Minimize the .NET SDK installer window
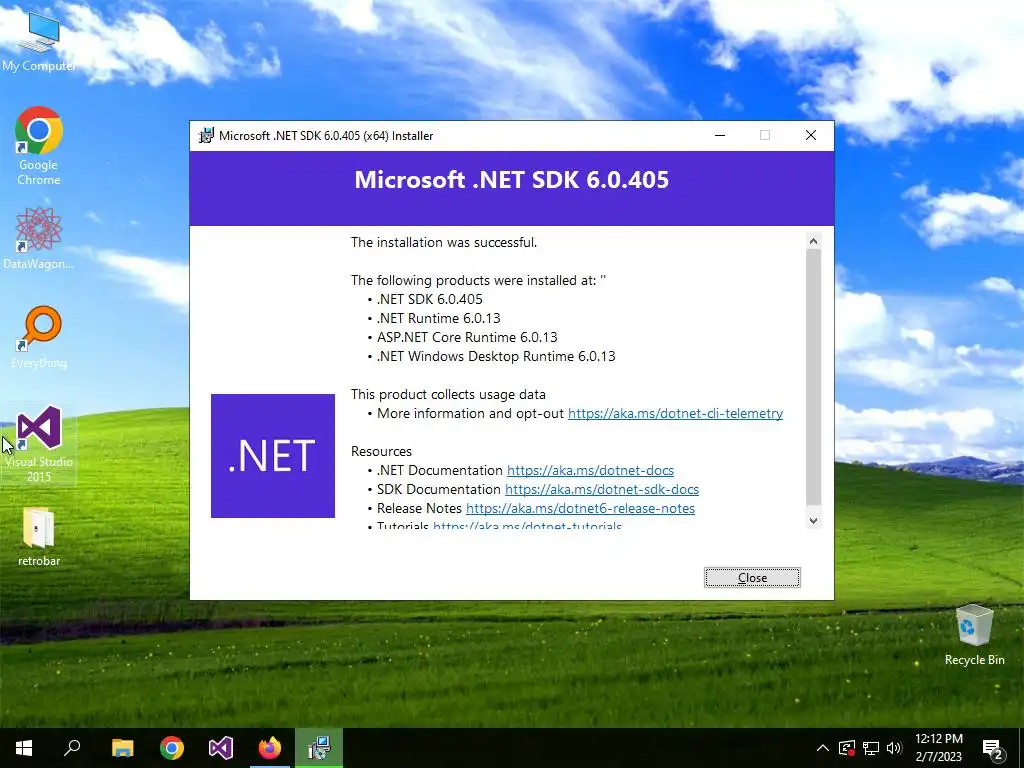 (720, 135)
